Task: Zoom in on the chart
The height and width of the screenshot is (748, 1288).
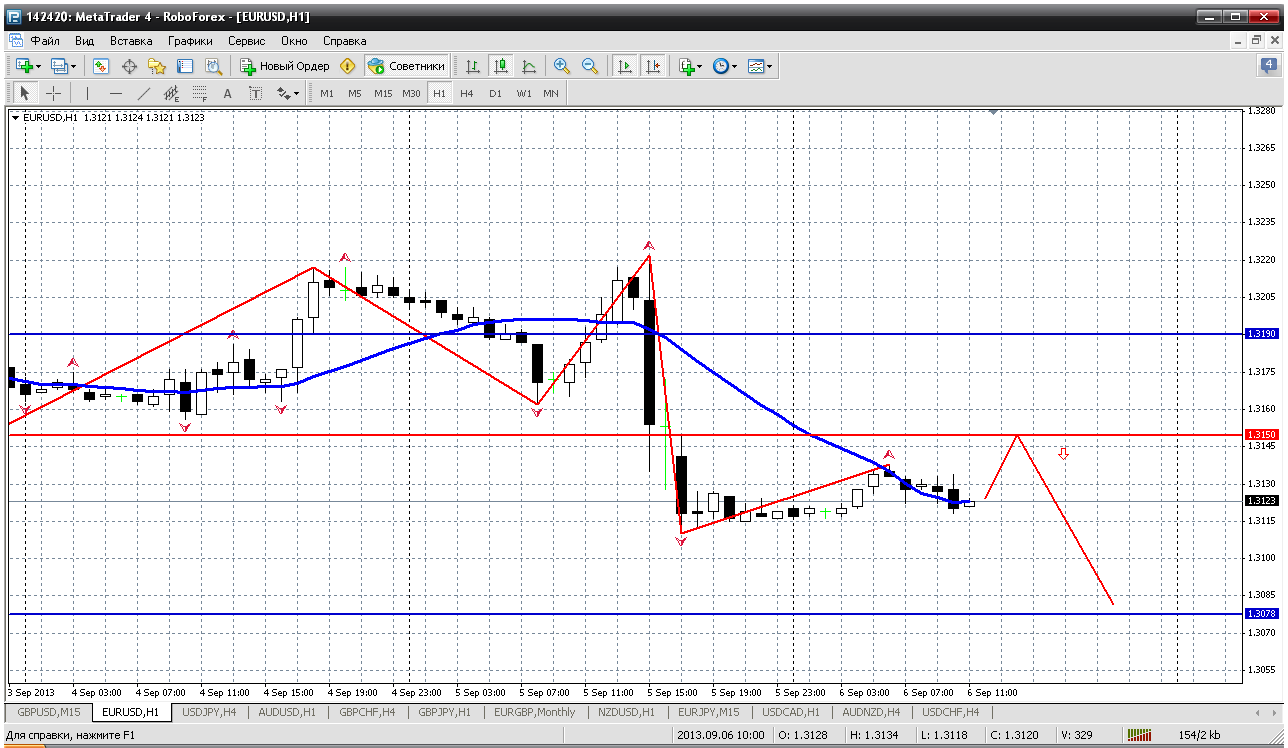Action: coord(562,66)
